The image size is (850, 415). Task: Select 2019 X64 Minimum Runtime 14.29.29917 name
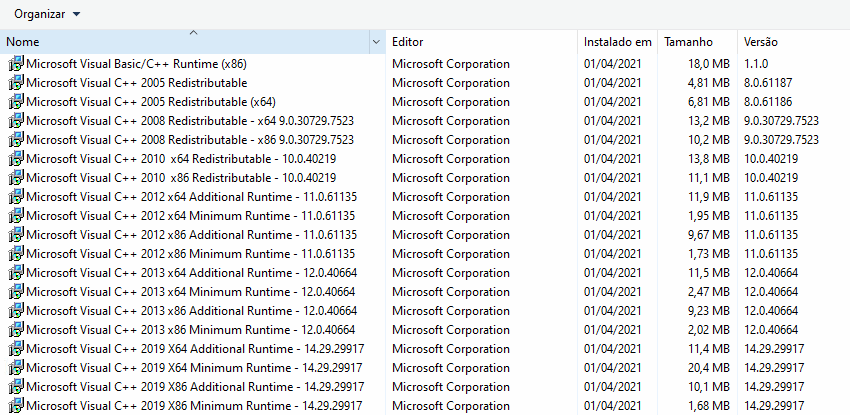pos(194,368)
